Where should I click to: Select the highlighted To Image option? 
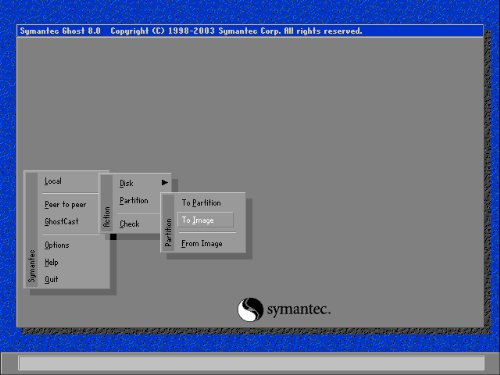tap(205, 220)
